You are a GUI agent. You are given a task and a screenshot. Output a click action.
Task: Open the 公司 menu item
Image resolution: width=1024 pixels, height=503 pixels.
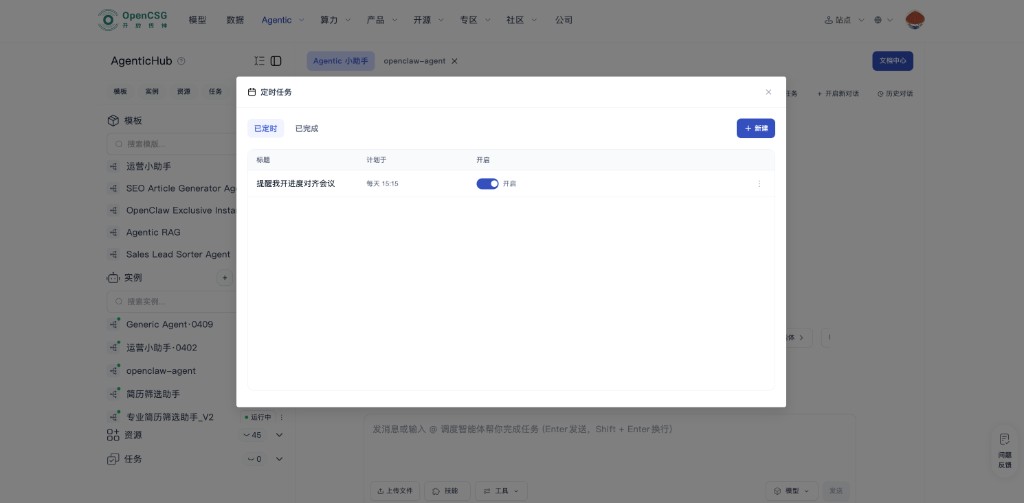click(564, 20)
